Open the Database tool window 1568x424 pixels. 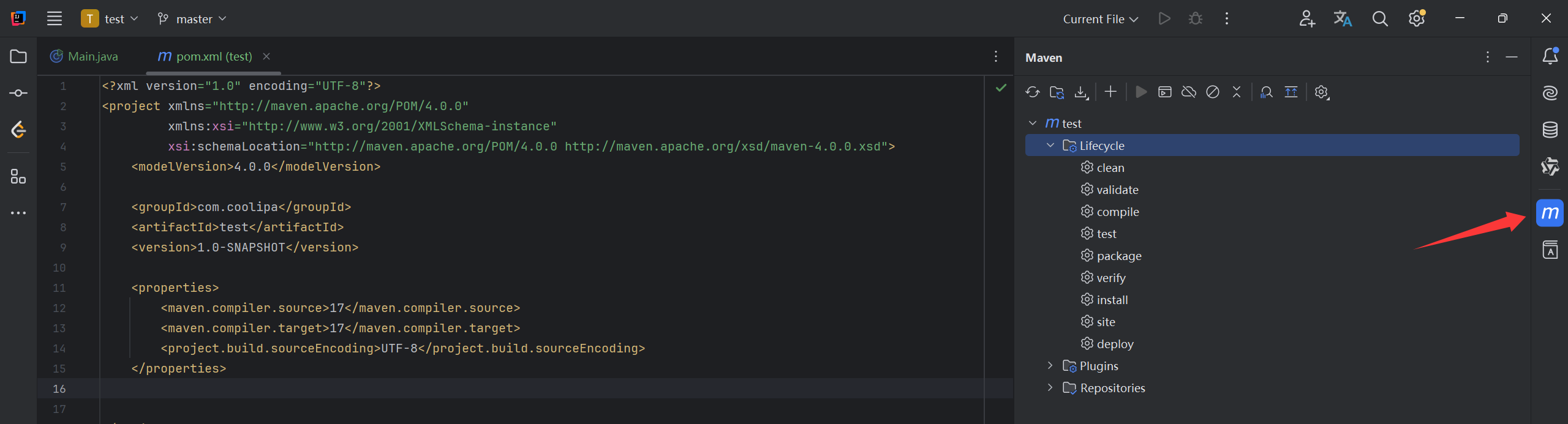[1550, 130]
